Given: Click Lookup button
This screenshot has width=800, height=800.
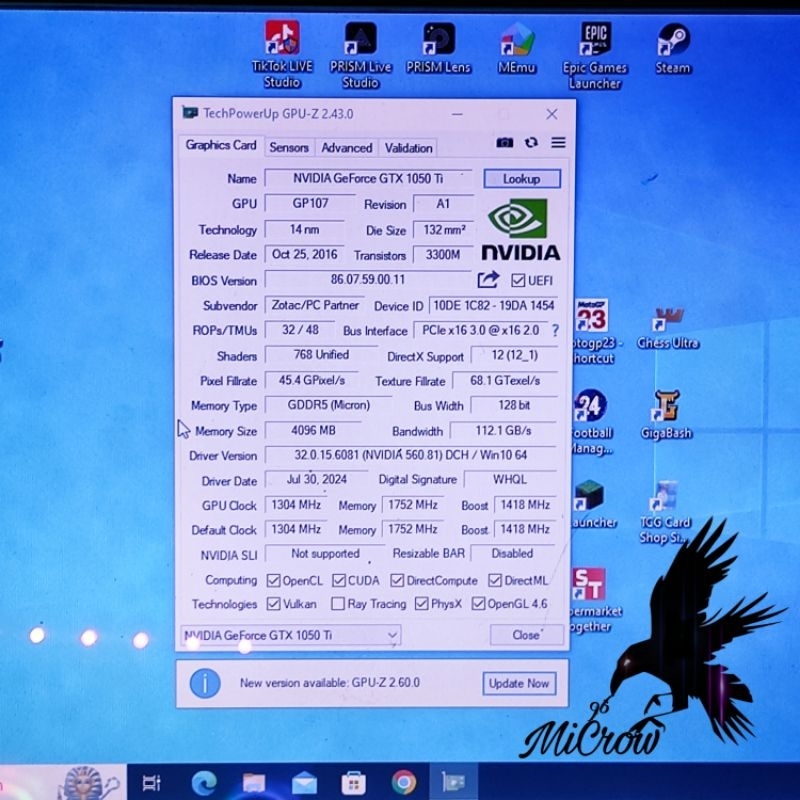Looking at the screenshot, I should click(521, 179).
